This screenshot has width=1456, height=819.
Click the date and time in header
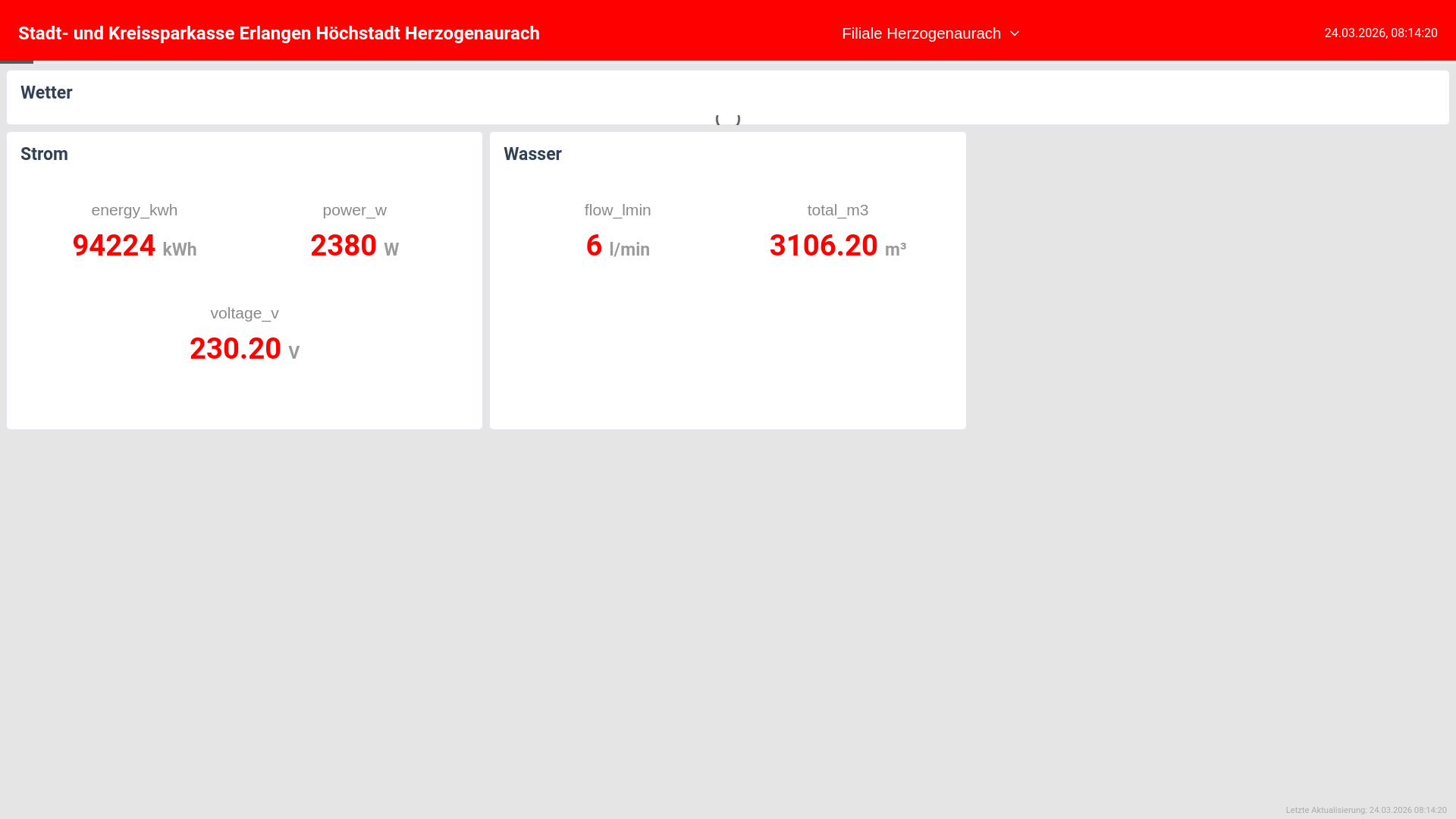(x=1380, y=33)
